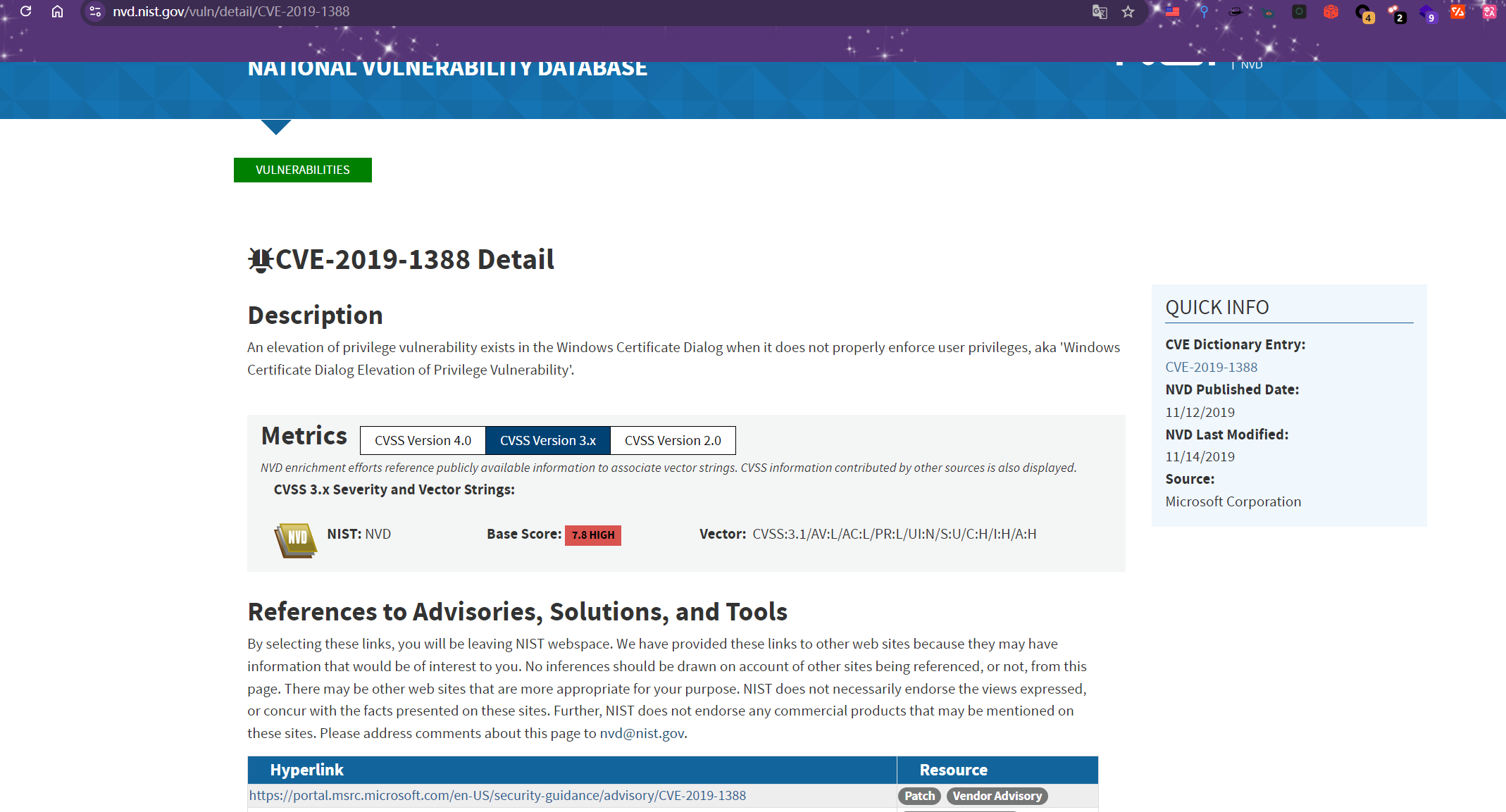Click the 7.8 HIGH base score badge
The image size is (1506, 812).
tap(592, 535)
